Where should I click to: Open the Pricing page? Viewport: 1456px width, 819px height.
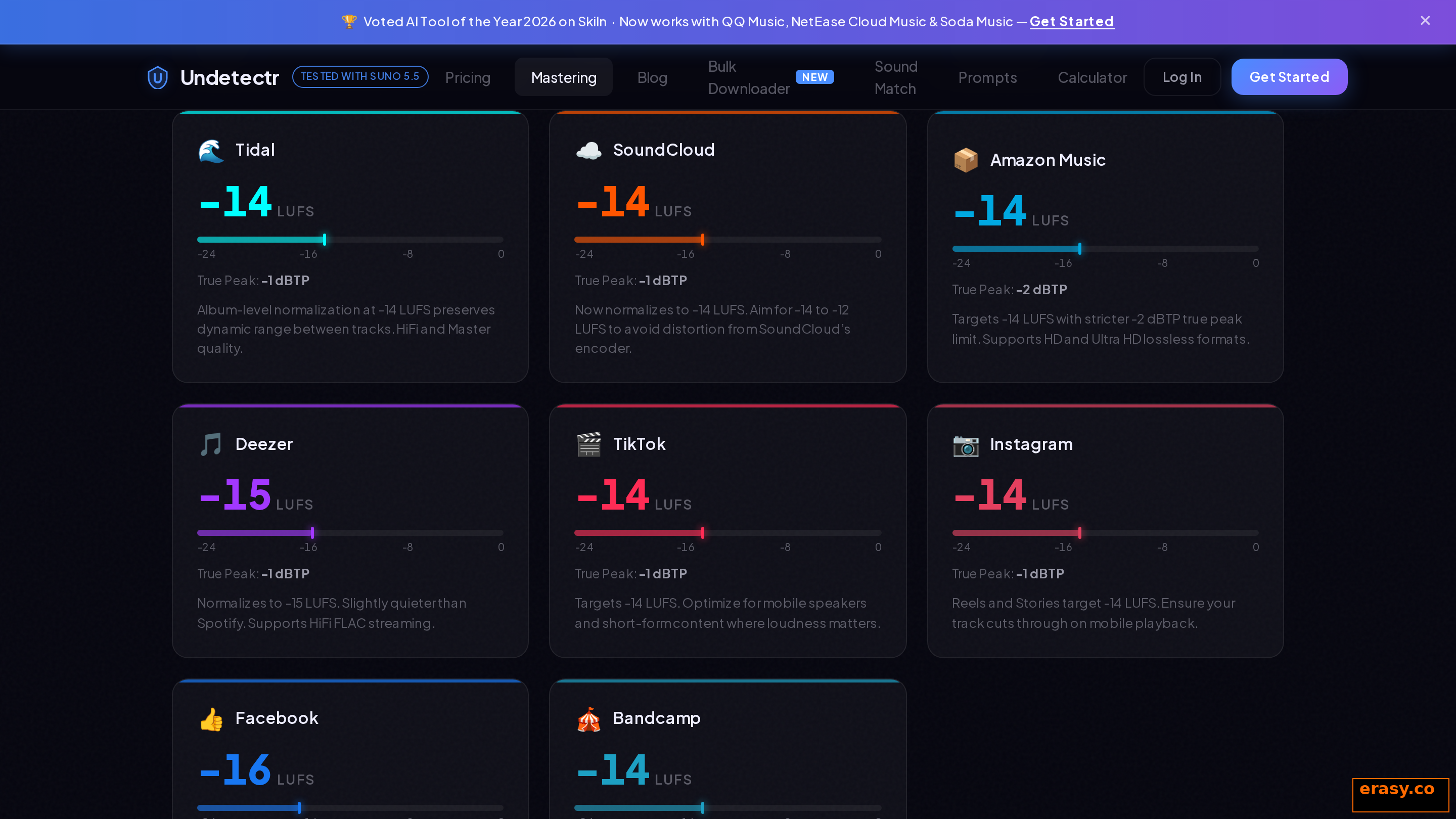(x=468, y=77)
